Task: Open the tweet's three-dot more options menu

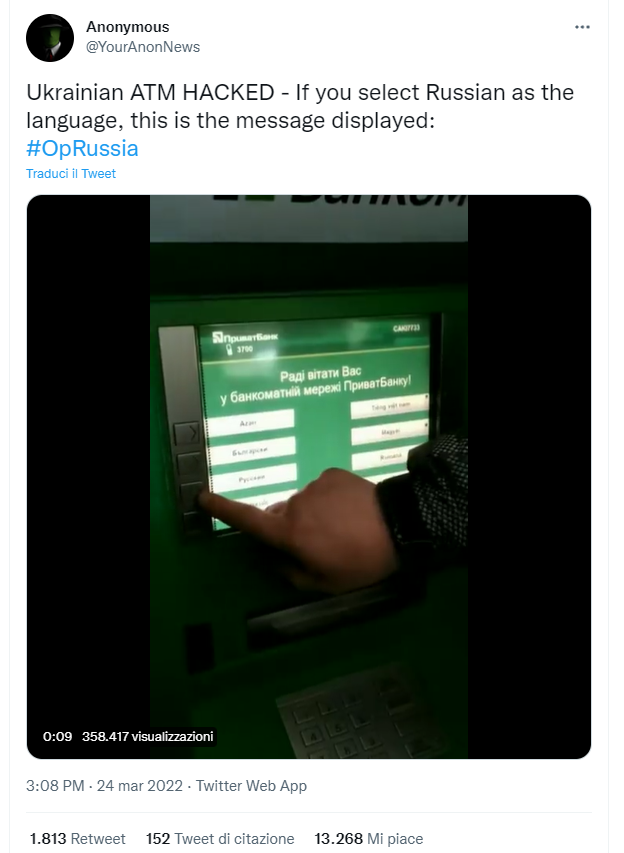Action: click(x=582, y=27)
